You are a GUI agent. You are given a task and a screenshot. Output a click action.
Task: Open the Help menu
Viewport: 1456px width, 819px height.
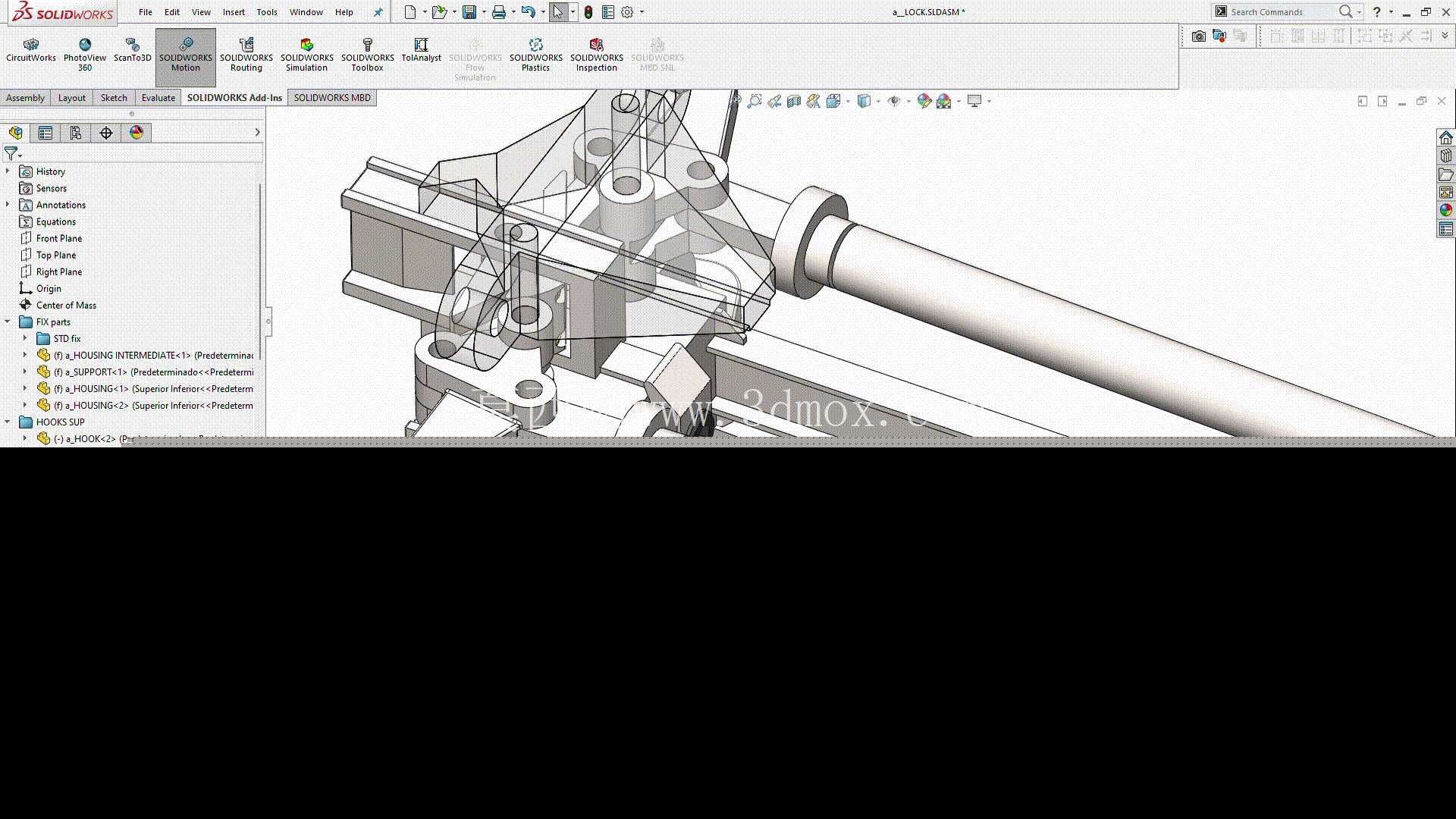[344, 12]
